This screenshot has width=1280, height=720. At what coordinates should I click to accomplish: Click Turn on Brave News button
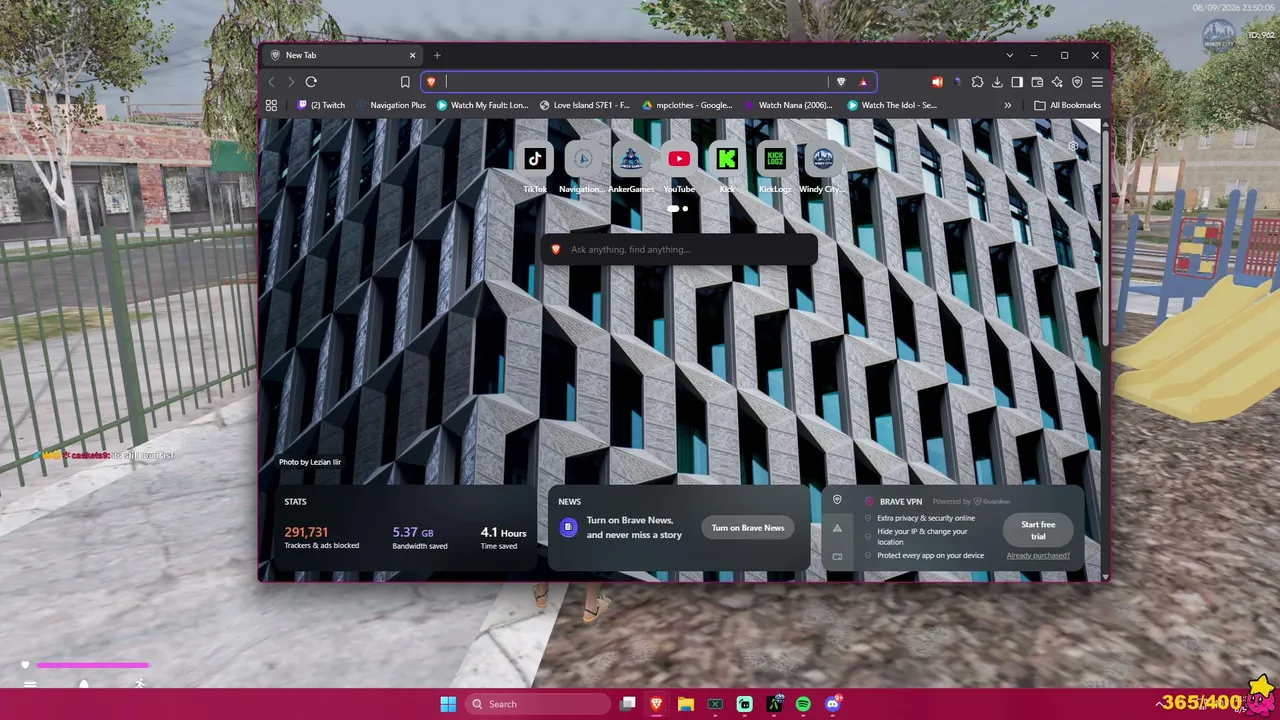coord(748,528)
